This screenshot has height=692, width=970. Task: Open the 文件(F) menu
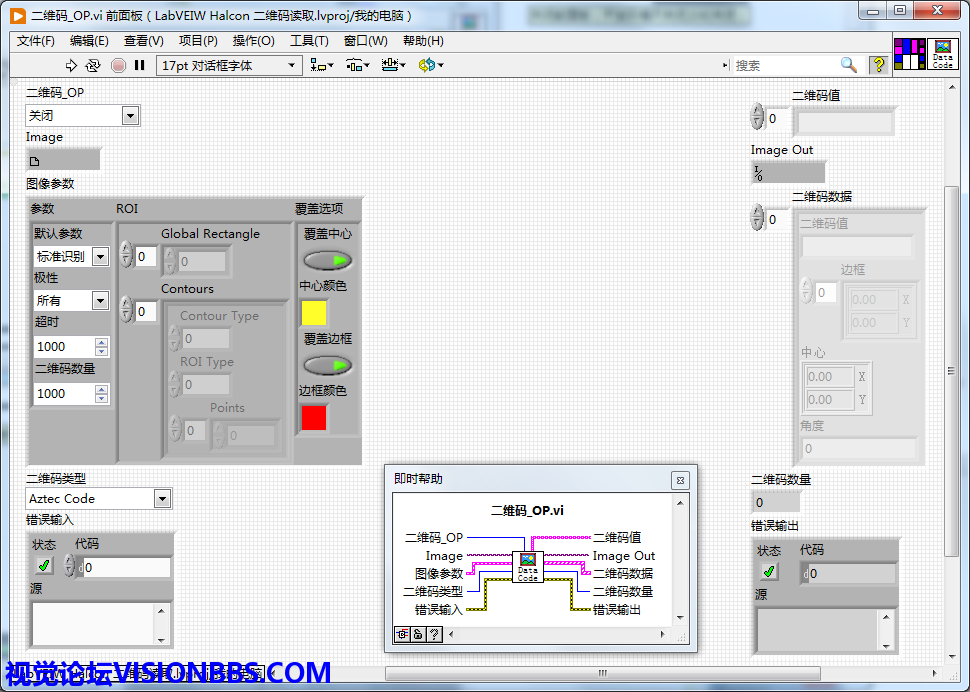tap(36, 41)
